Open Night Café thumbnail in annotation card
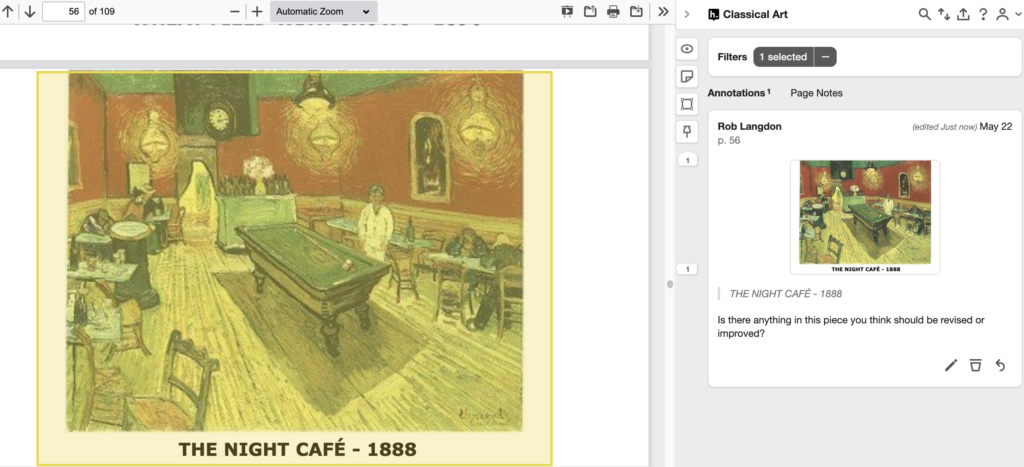 coord(865,217)
